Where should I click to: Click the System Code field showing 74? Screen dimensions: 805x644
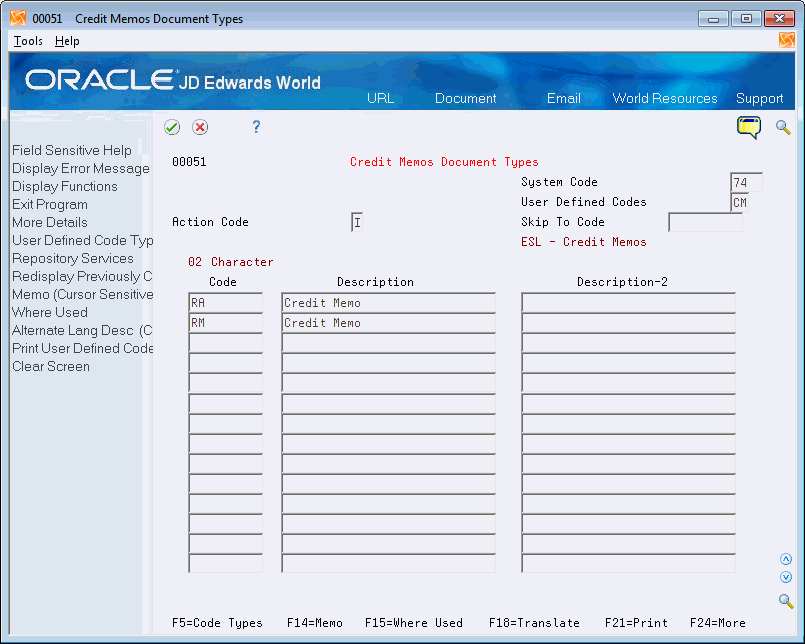[x=746, y=182]
